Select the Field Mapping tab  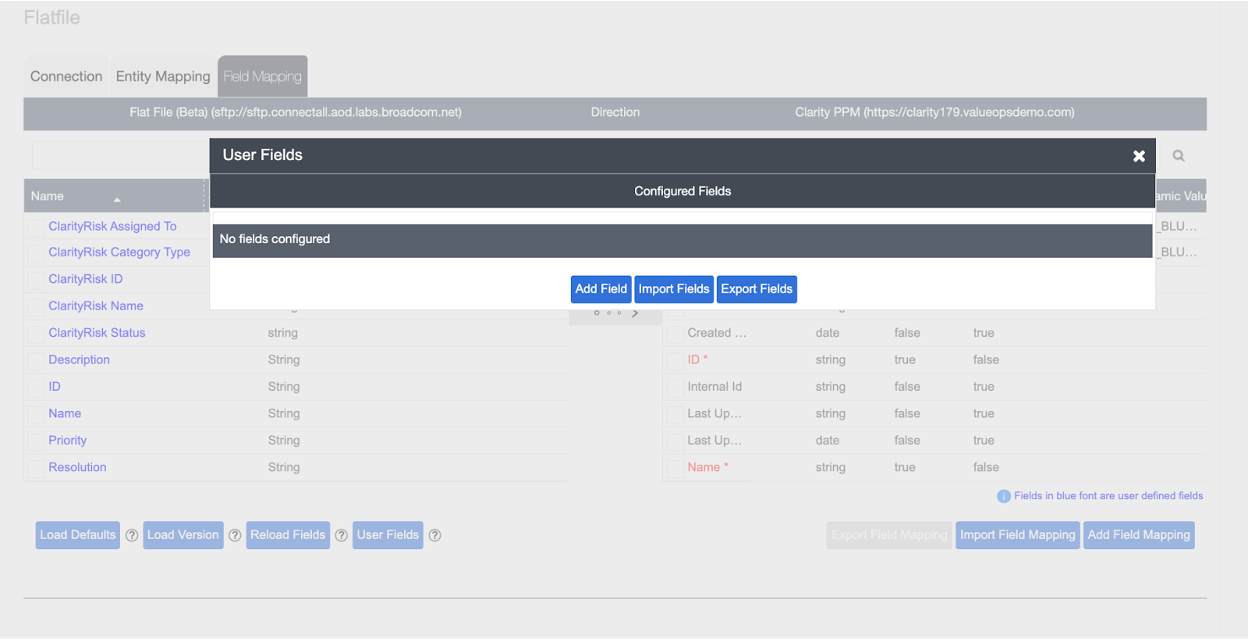click(262, 77)
